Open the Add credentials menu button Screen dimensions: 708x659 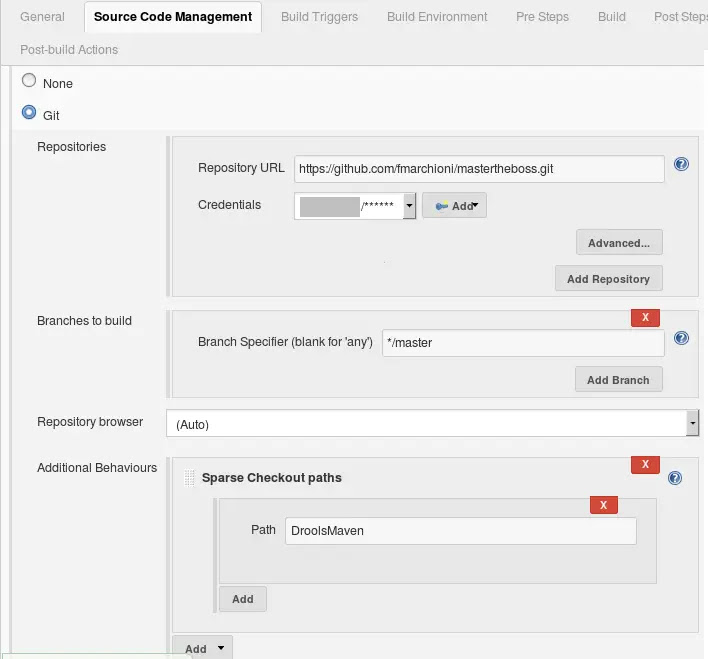[x=454, y=206]
